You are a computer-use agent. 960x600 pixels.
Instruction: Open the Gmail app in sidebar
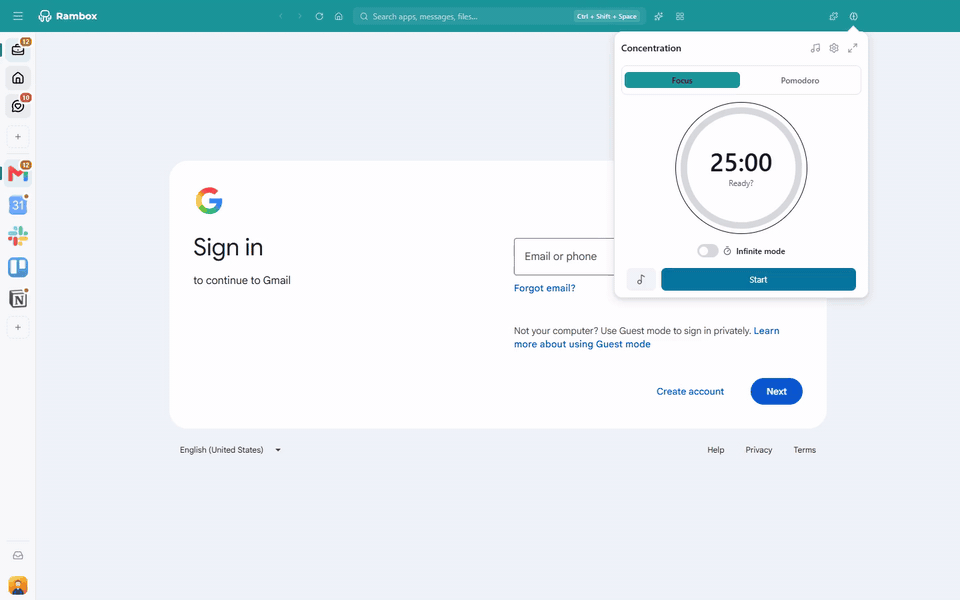[x=18, y=174]
